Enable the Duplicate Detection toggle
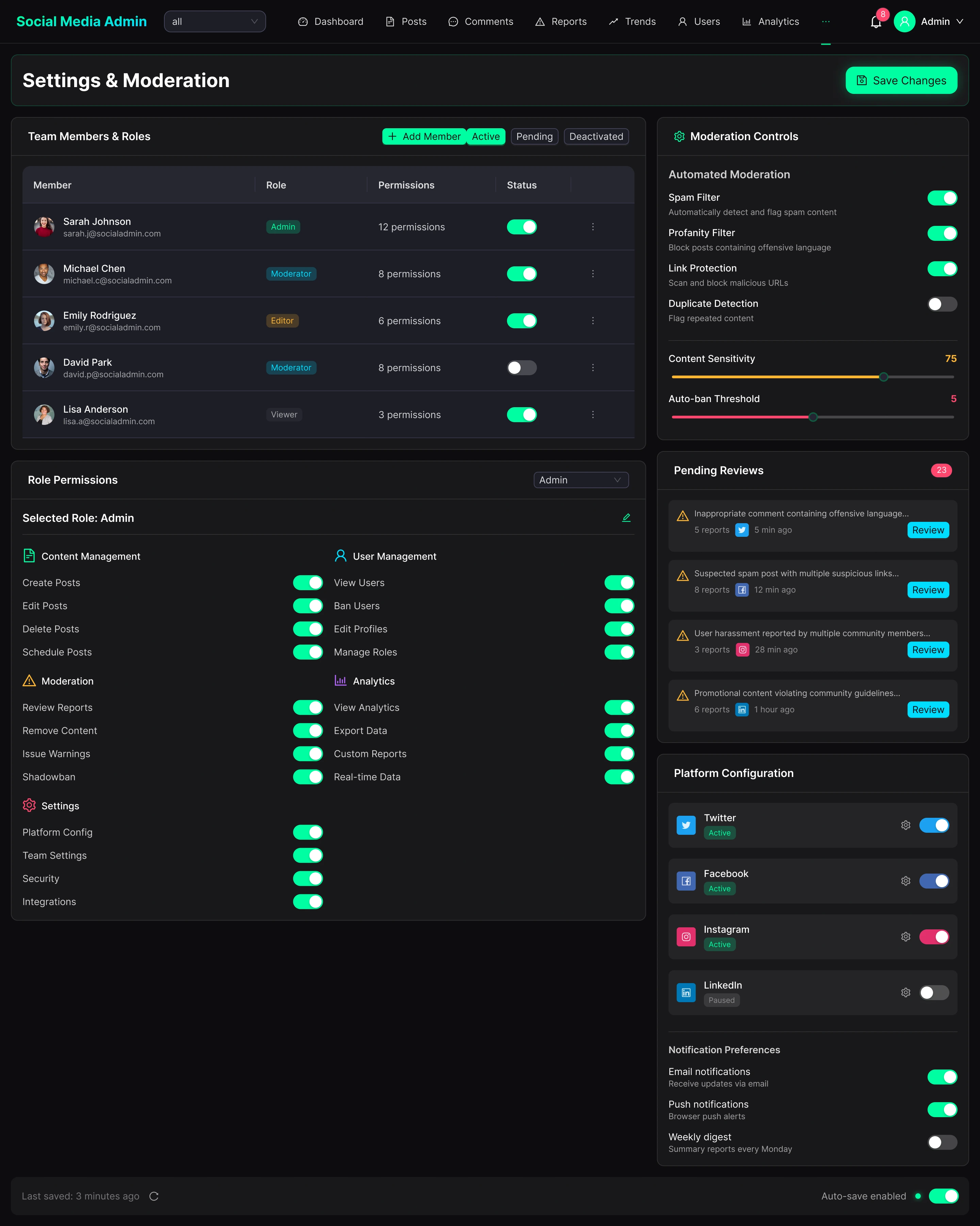Viewport: 980px width, 1226px height. coord(942,304)
